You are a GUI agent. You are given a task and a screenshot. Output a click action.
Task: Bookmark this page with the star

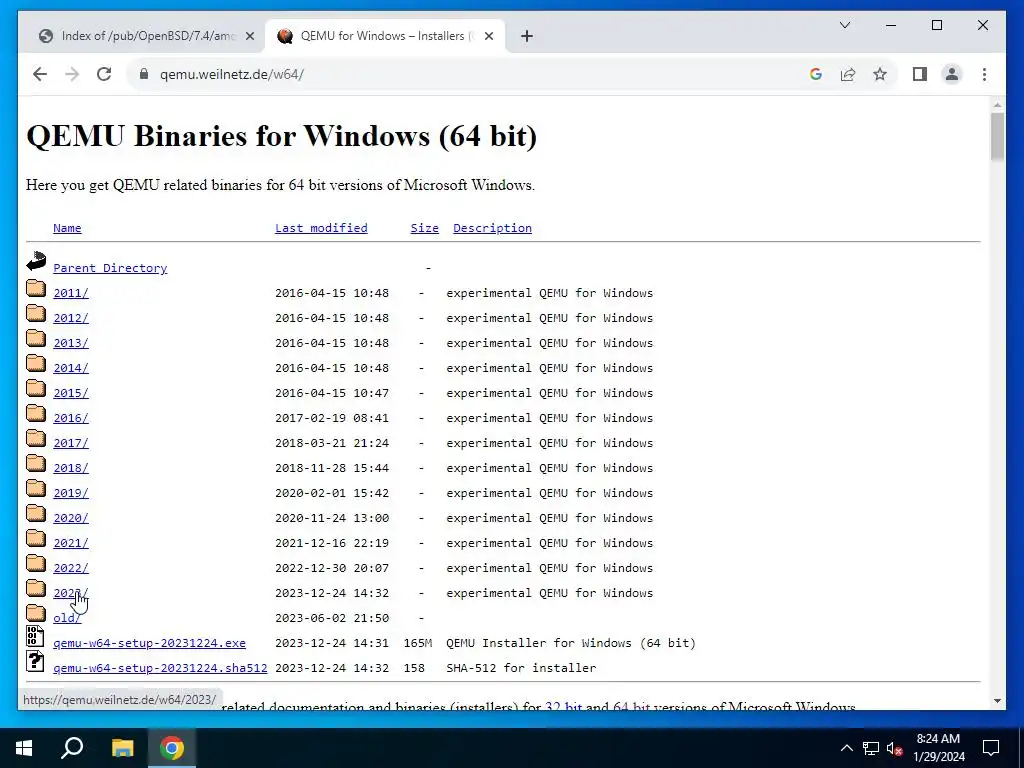[x=880, y=74]
